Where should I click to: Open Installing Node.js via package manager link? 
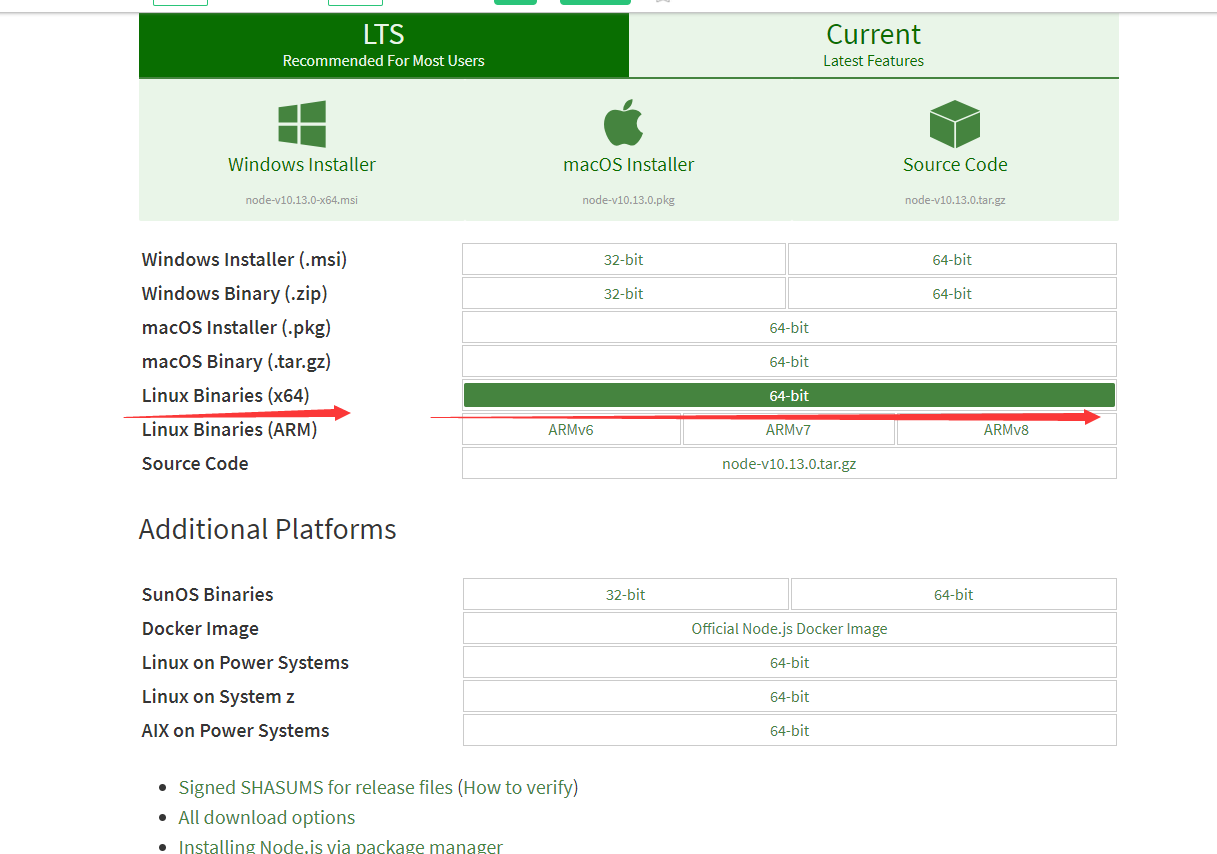[340, 846]
